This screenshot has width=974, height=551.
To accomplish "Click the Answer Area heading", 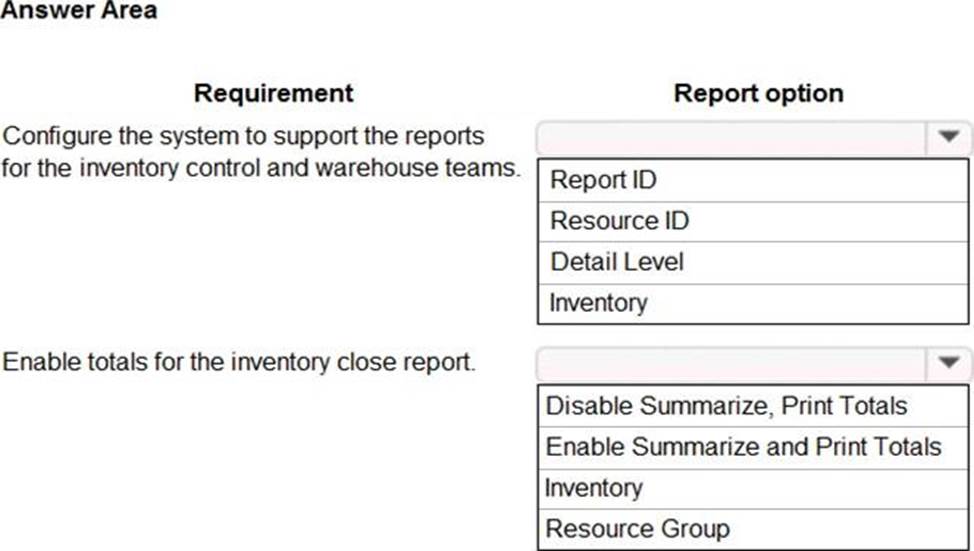I will click(x=79, y=11).
